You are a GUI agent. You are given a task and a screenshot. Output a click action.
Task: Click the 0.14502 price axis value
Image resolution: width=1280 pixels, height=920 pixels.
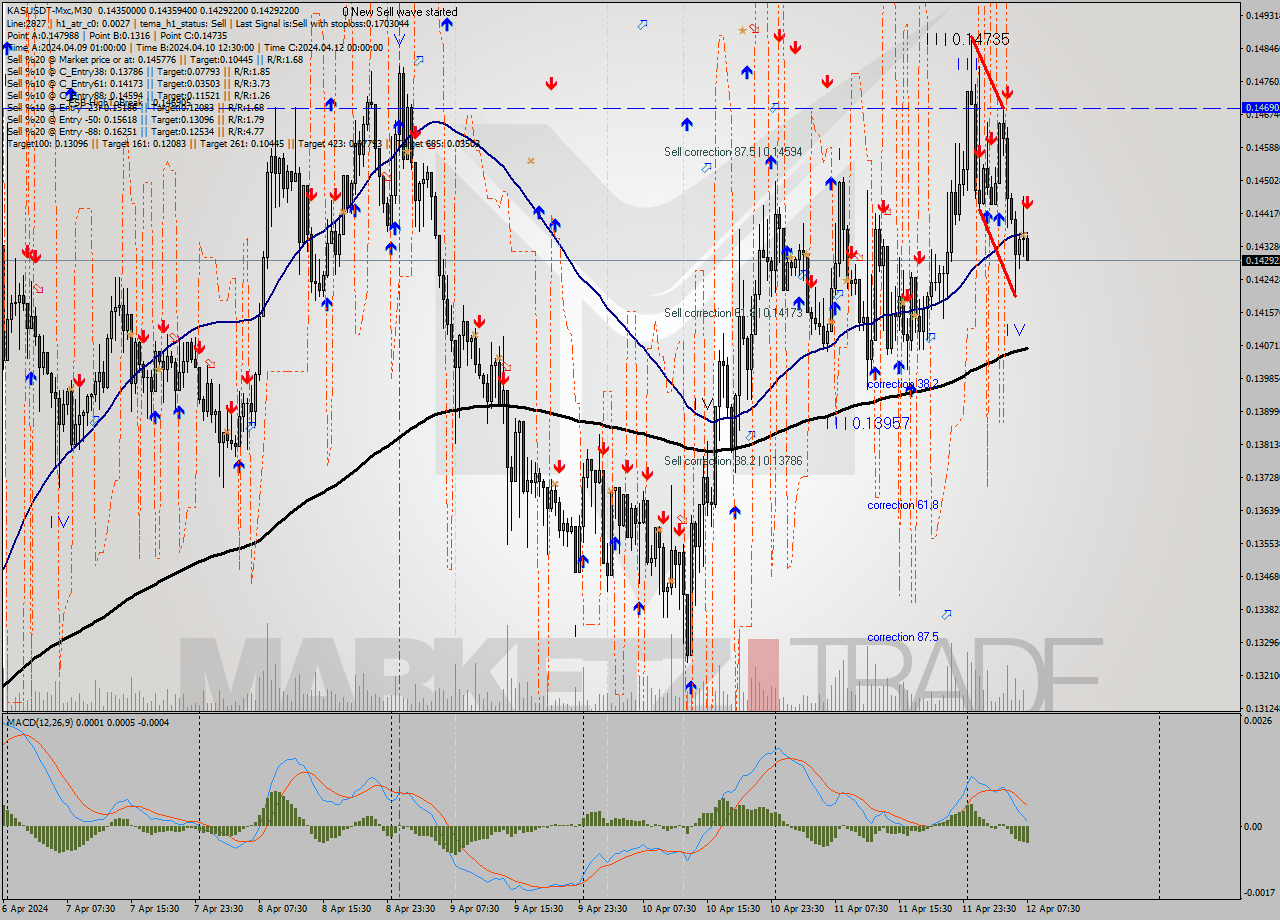coord(1262,180)
